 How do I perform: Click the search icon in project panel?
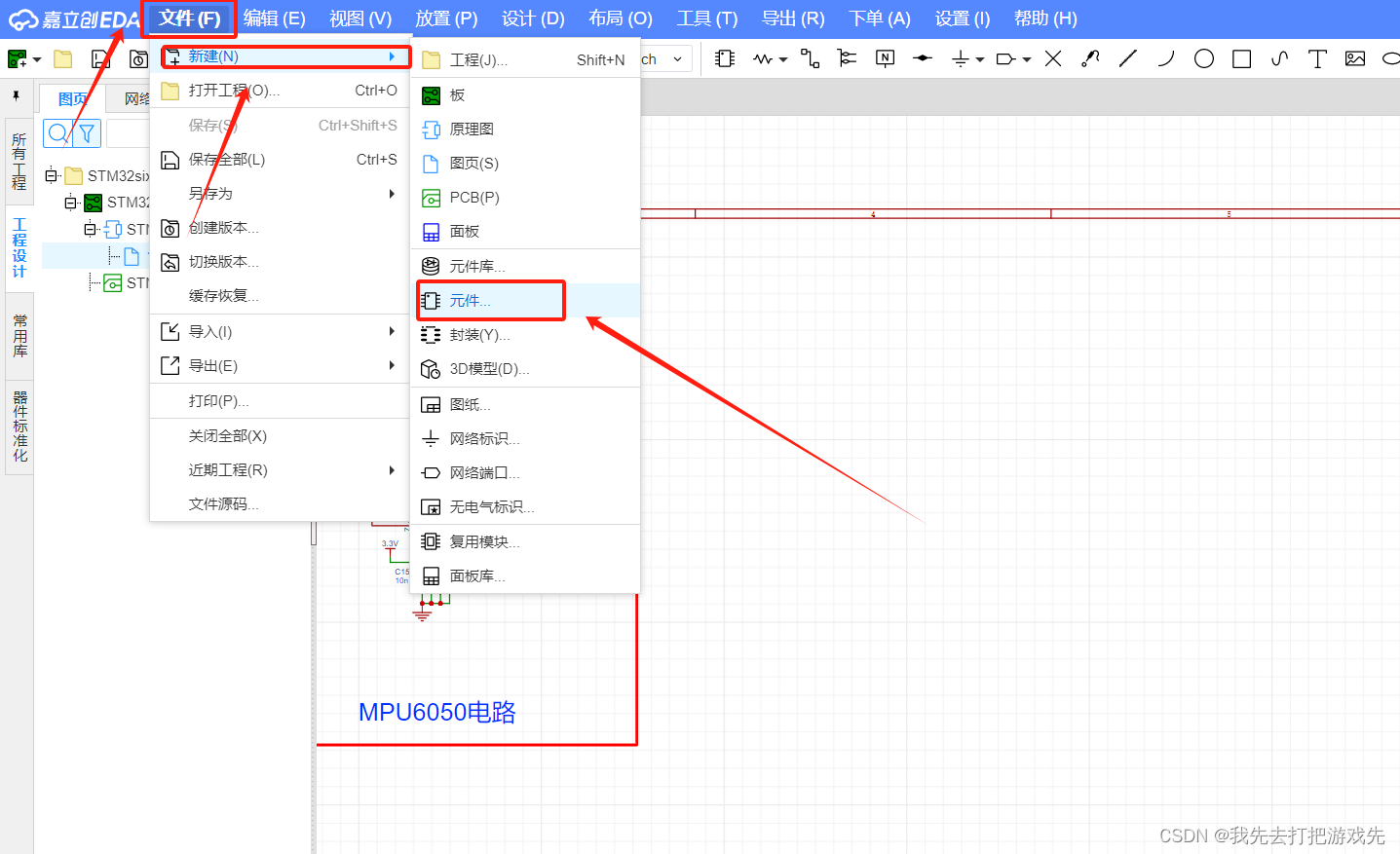(57, 132)
